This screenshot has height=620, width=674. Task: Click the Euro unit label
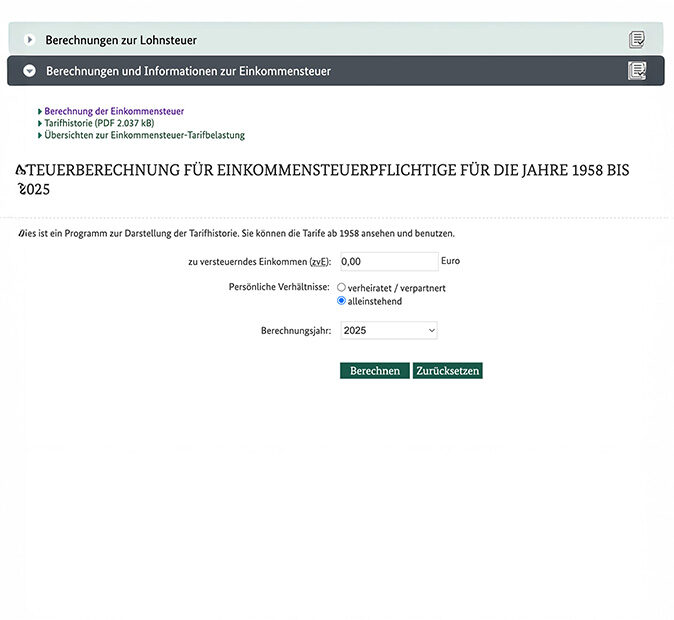pos(450,261)
